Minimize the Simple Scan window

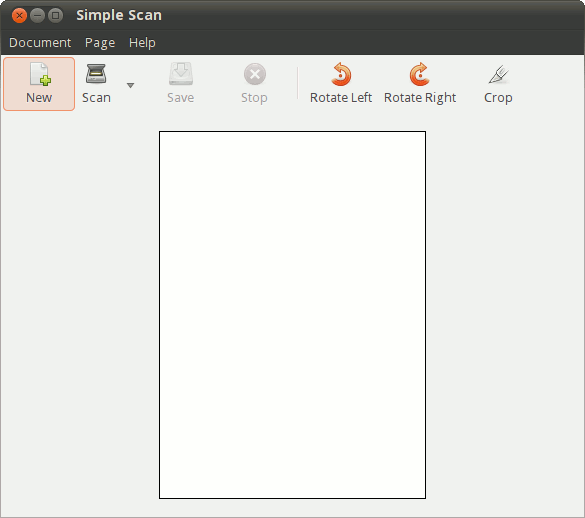click(37, 16)
